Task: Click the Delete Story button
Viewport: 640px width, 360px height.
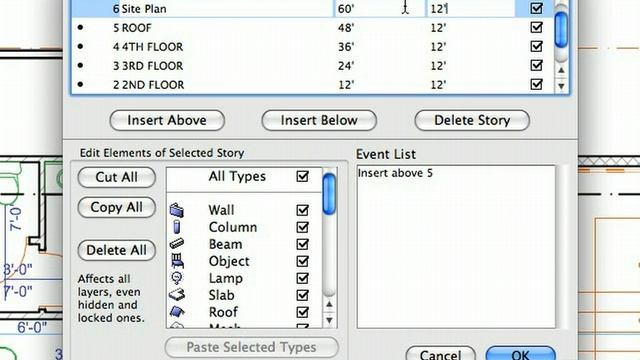Action: click(472, 120)
